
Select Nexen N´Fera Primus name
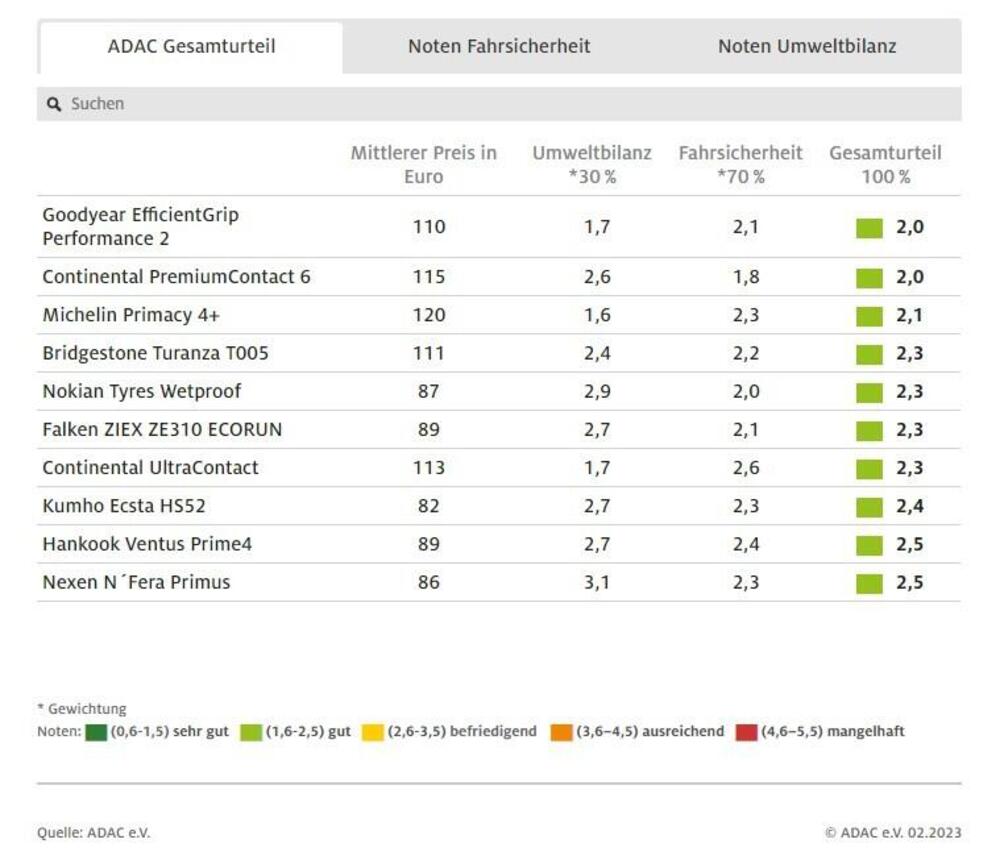[x=136, y=582]
